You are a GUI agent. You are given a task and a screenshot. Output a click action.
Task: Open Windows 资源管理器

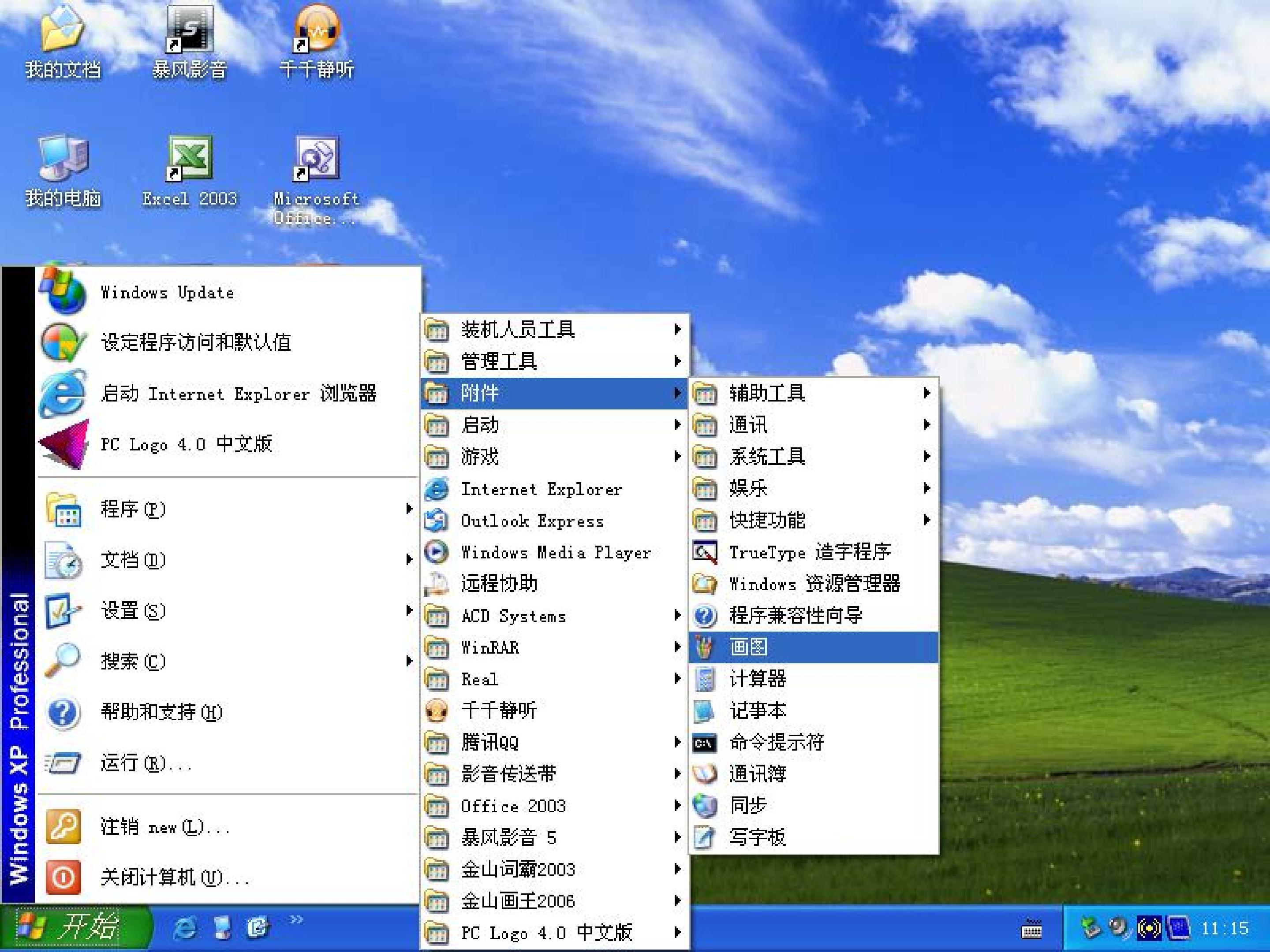coord(814,584)
